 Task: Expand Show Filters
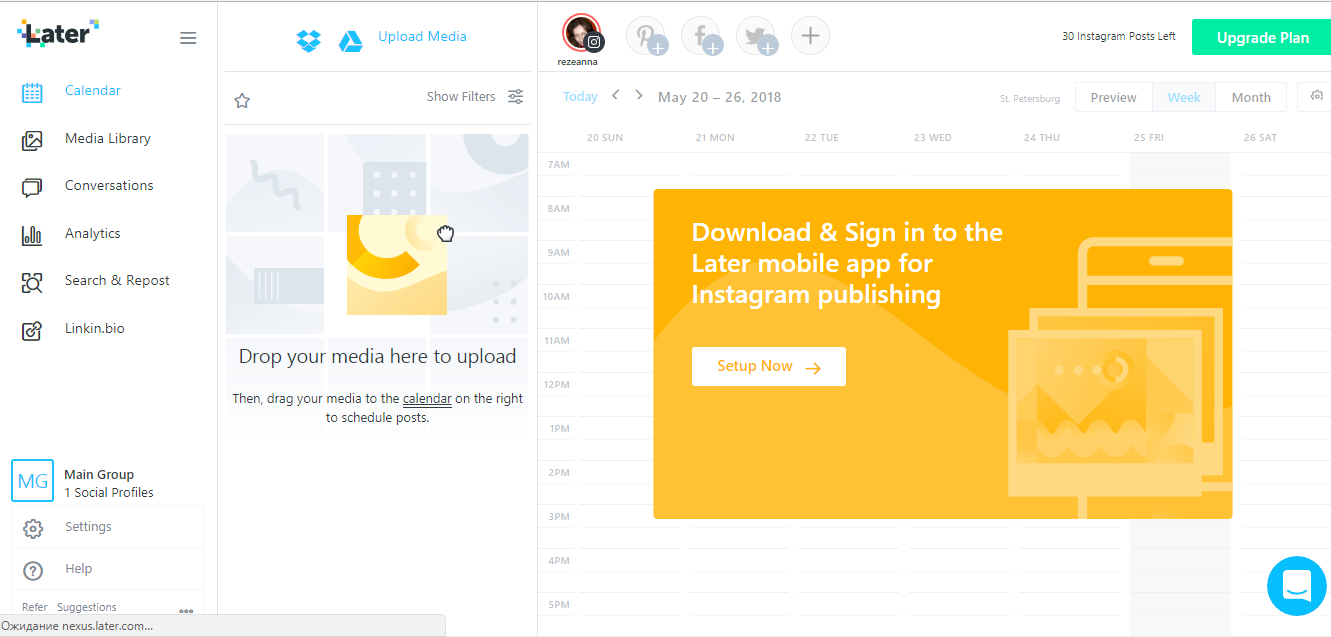tap(461, 97)
